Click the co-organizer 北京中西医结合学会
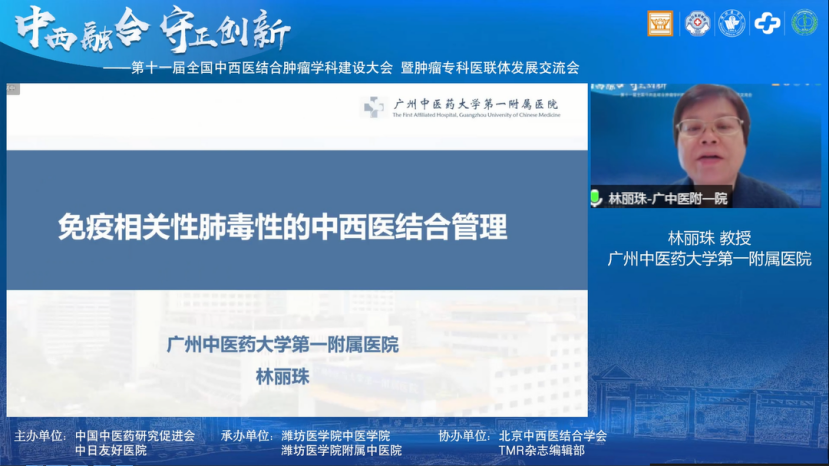 [553, 436]
